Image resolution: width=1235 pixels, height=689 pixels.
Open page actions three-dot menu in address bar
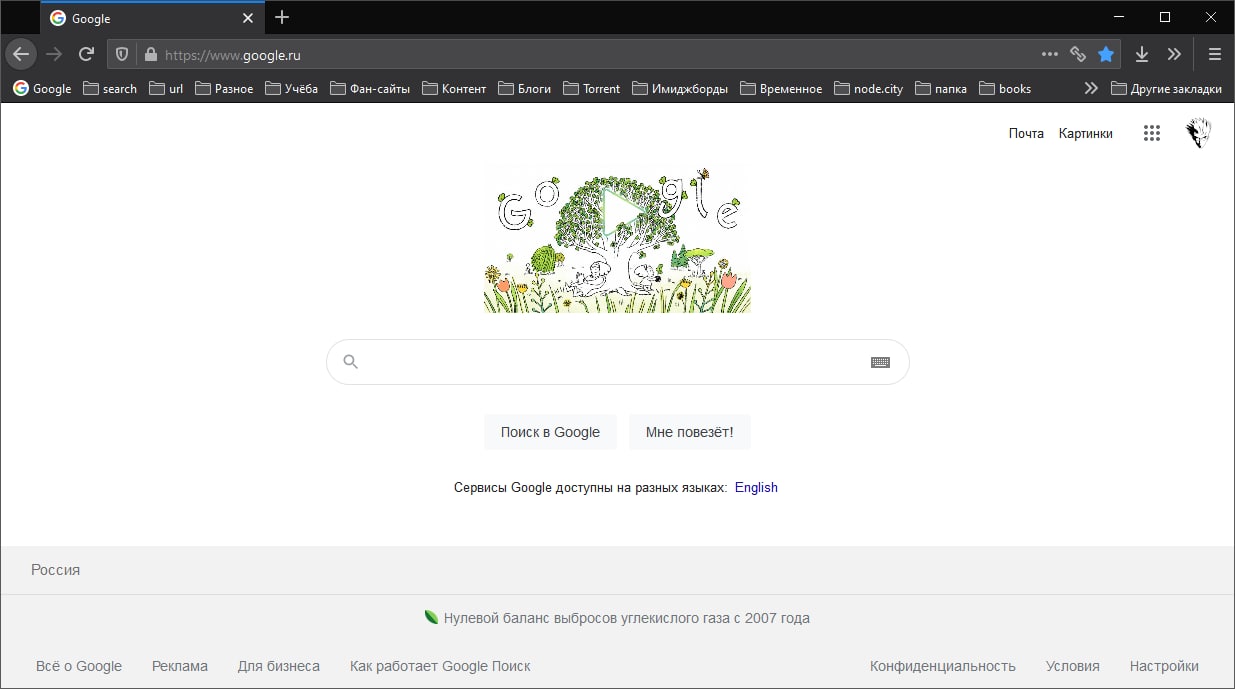[x=1049, y=54]
